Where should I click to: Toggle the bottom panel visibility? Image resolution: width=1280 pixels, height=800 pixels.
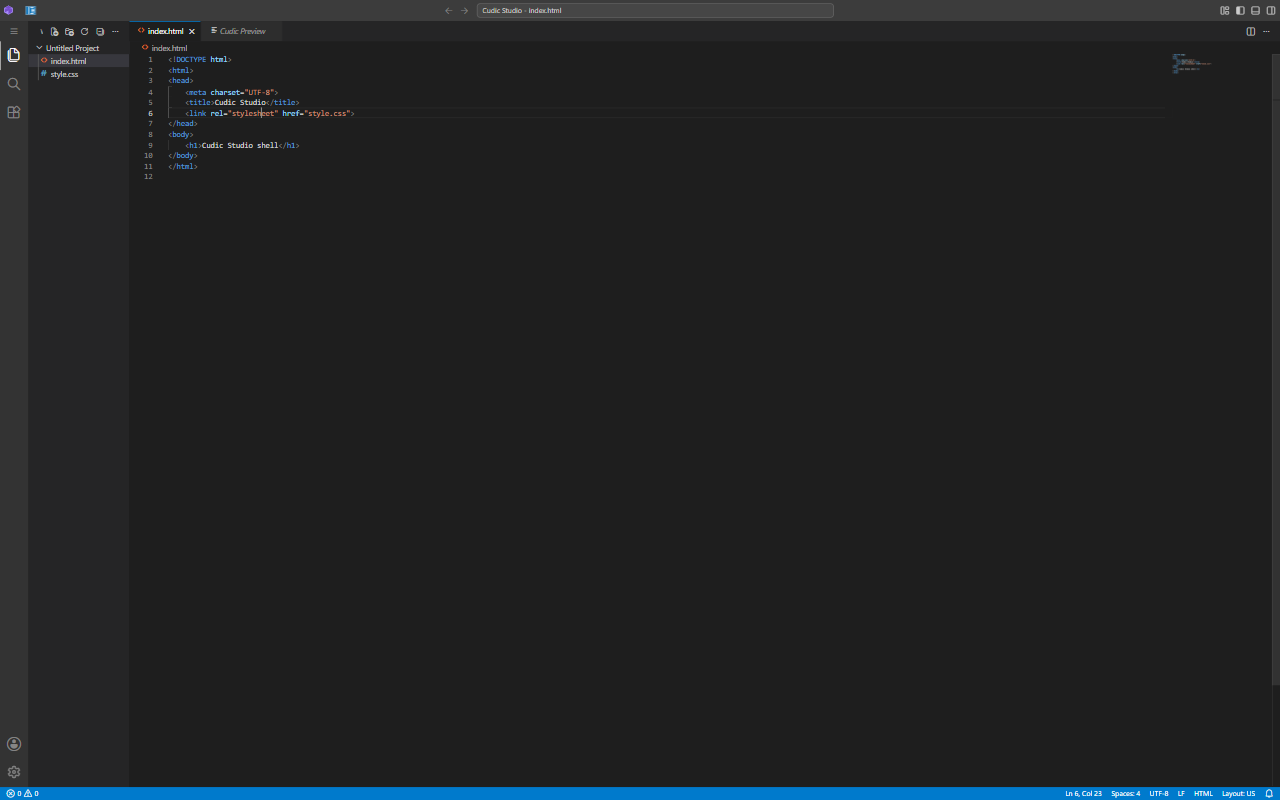click(x=1256, y=10)
